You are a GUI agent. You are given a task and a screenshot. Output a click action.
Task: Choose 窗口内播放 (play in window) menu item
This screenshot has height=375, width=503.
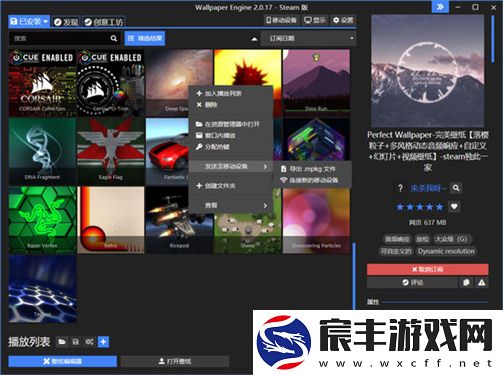(x=231, y=135)
